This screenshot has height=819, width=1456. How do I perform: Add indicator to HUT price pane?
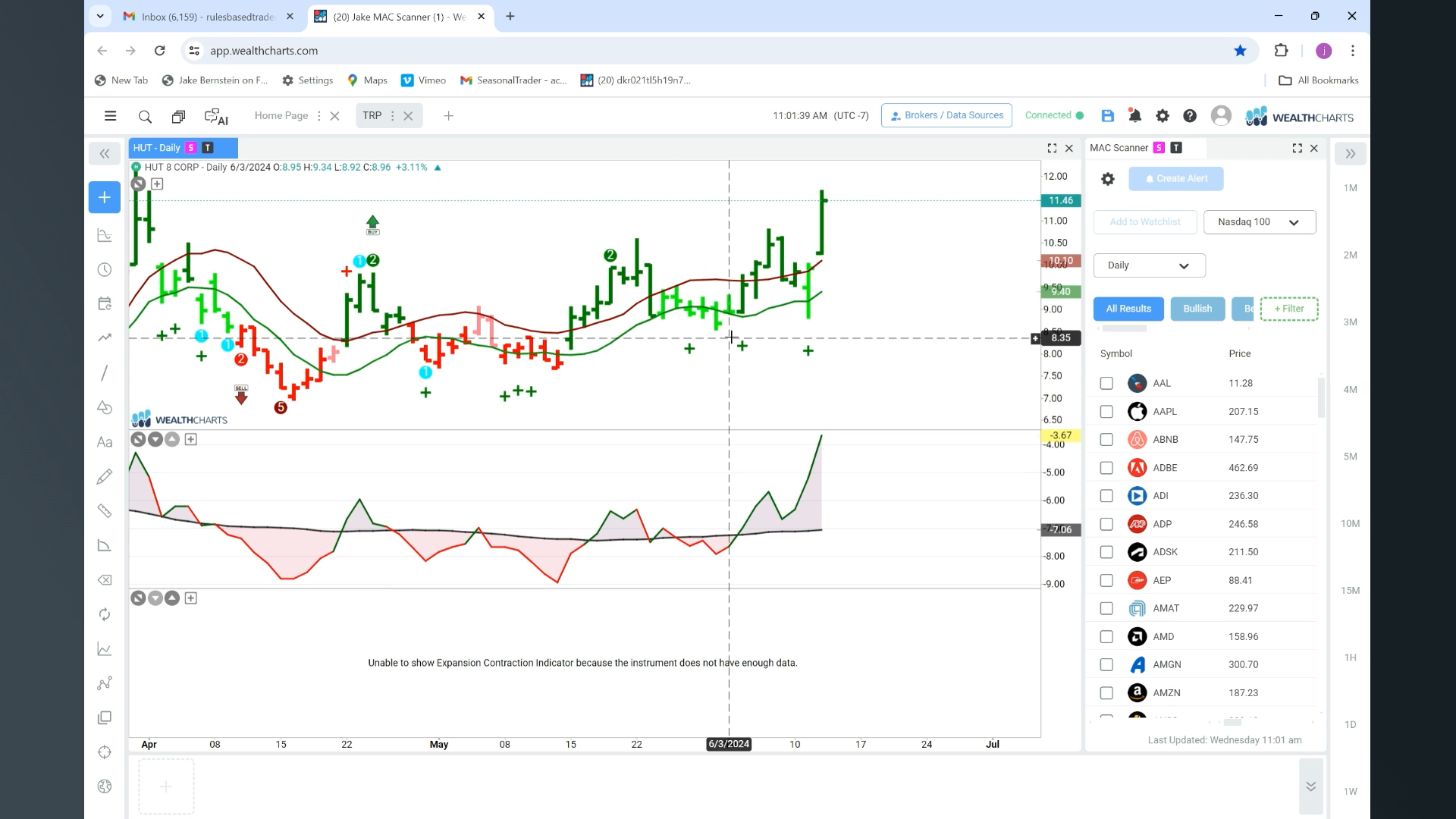157,184
